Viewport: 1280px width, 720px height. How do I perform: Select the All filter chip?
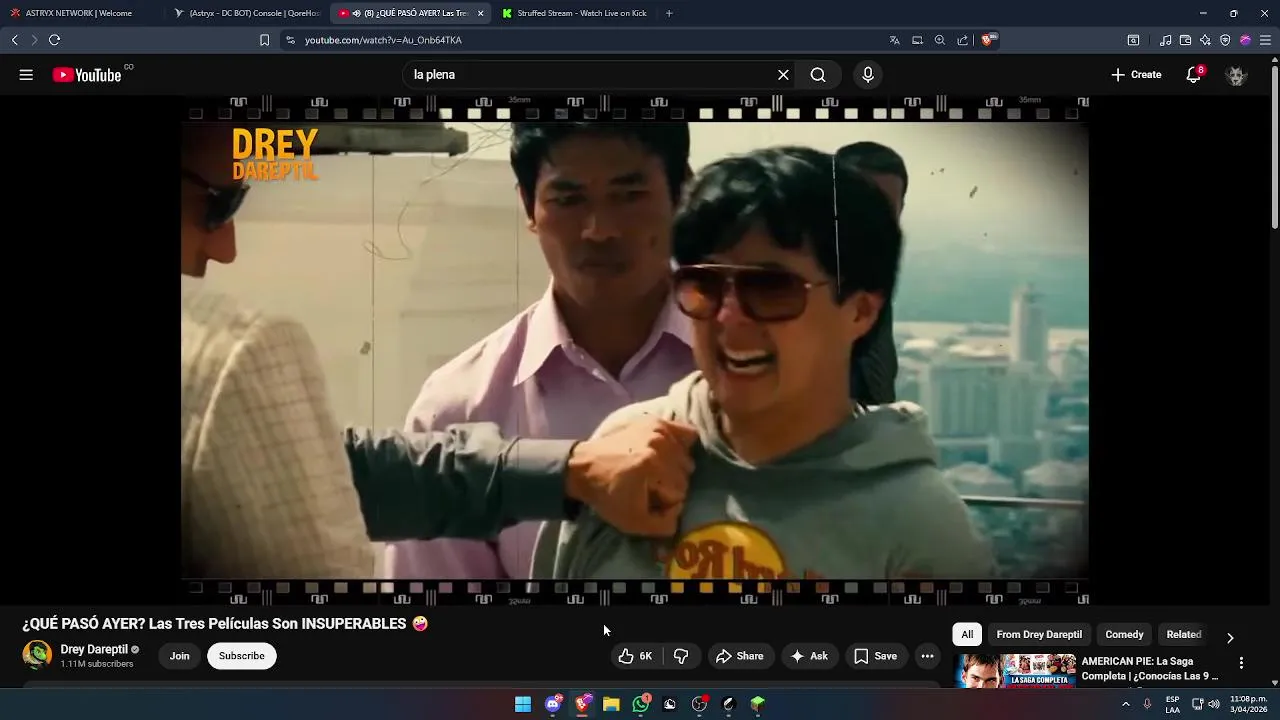point(967,634)
